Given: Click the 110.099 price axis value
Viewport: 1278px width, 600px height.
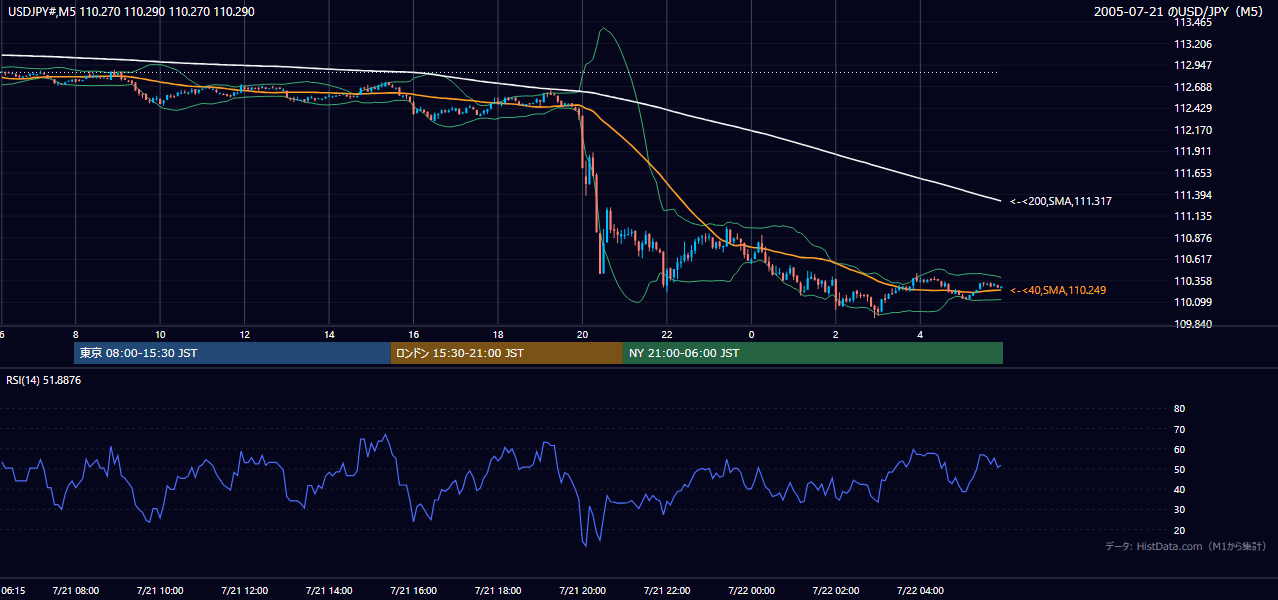Looking at the screenshot, I should point(1193,302).
